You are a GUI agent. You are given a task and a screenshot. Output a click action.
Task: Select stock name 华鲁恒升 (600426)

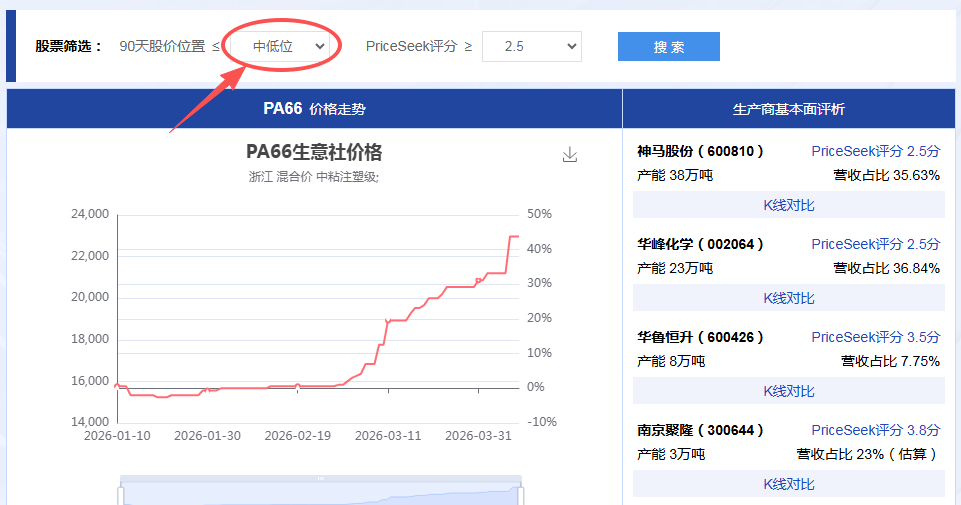pos(700,337)
